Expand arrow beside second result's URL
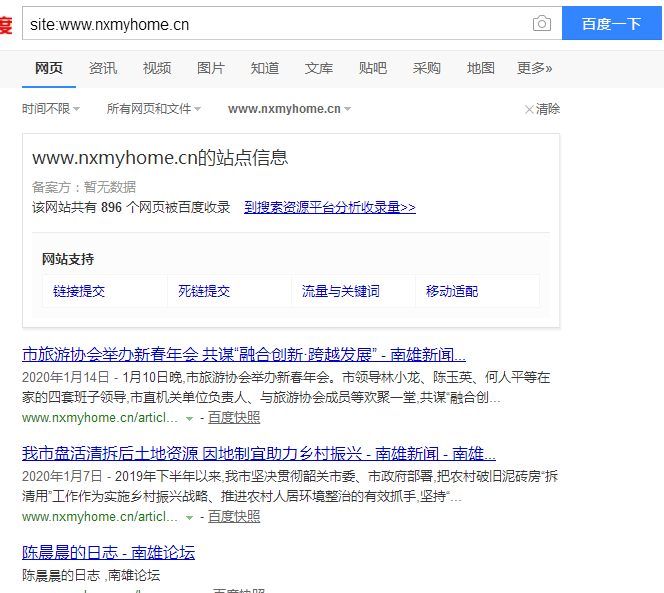 coord(189,518)
